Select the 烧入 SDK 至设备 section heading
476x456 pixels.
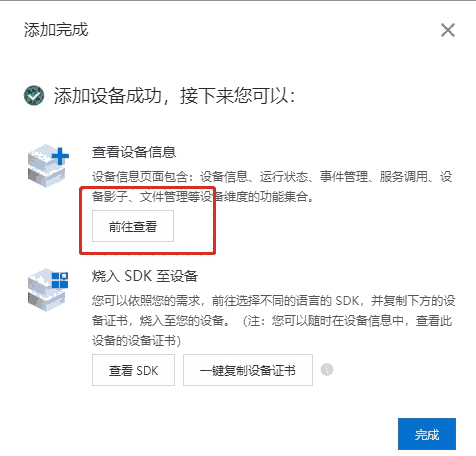click(x=145, y=276)
